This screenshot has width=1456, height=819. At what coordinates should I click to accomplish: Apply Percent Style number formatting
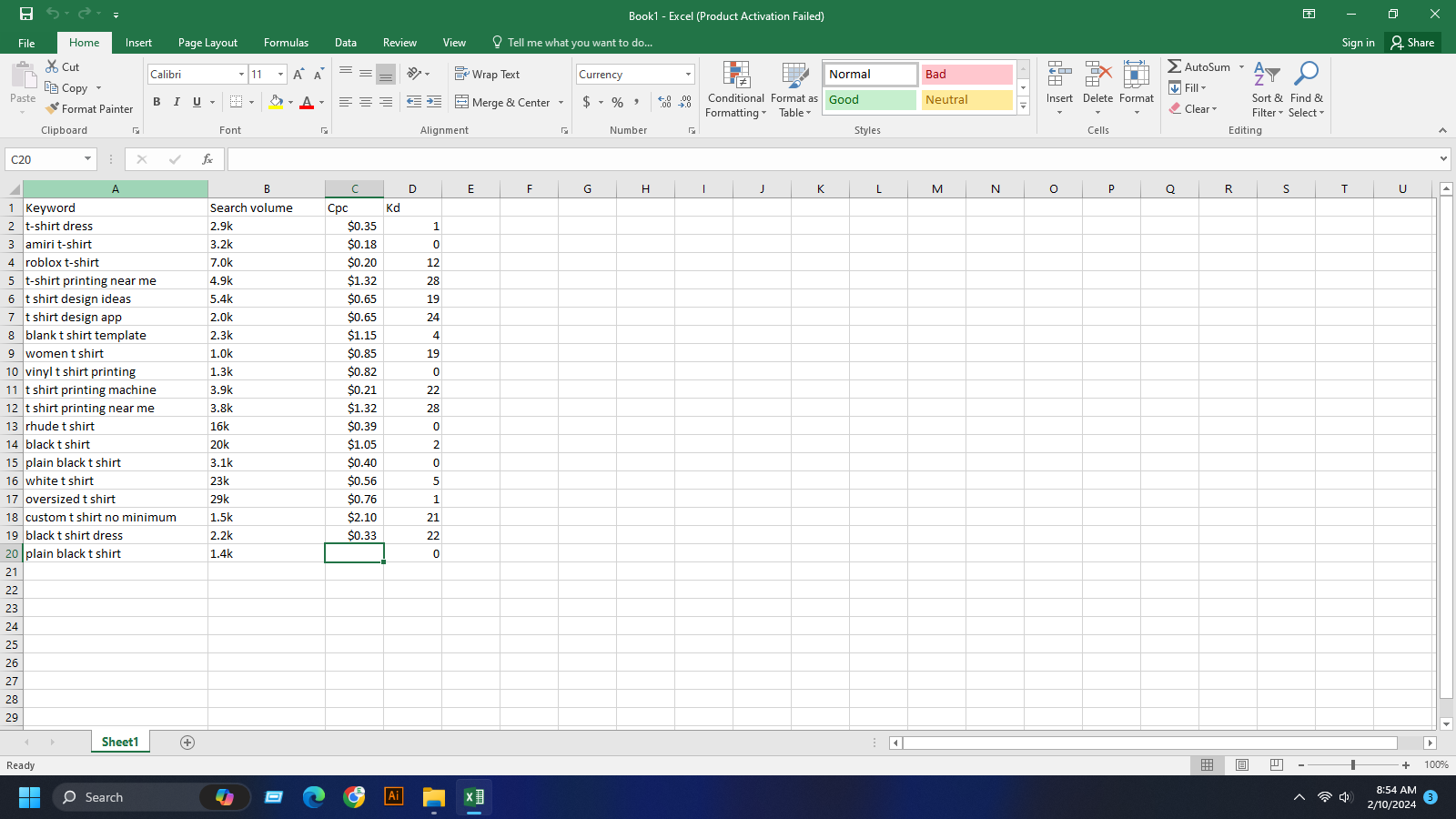[x=617, y=102]
